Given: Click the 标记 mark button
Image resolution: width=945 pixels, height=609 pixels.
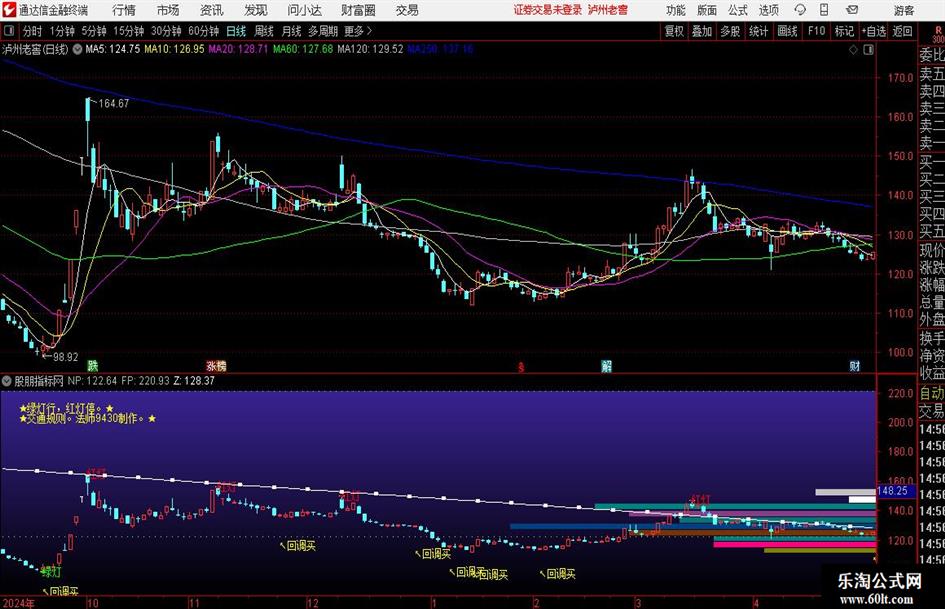Looking at the screenshot, I should 844,31.
